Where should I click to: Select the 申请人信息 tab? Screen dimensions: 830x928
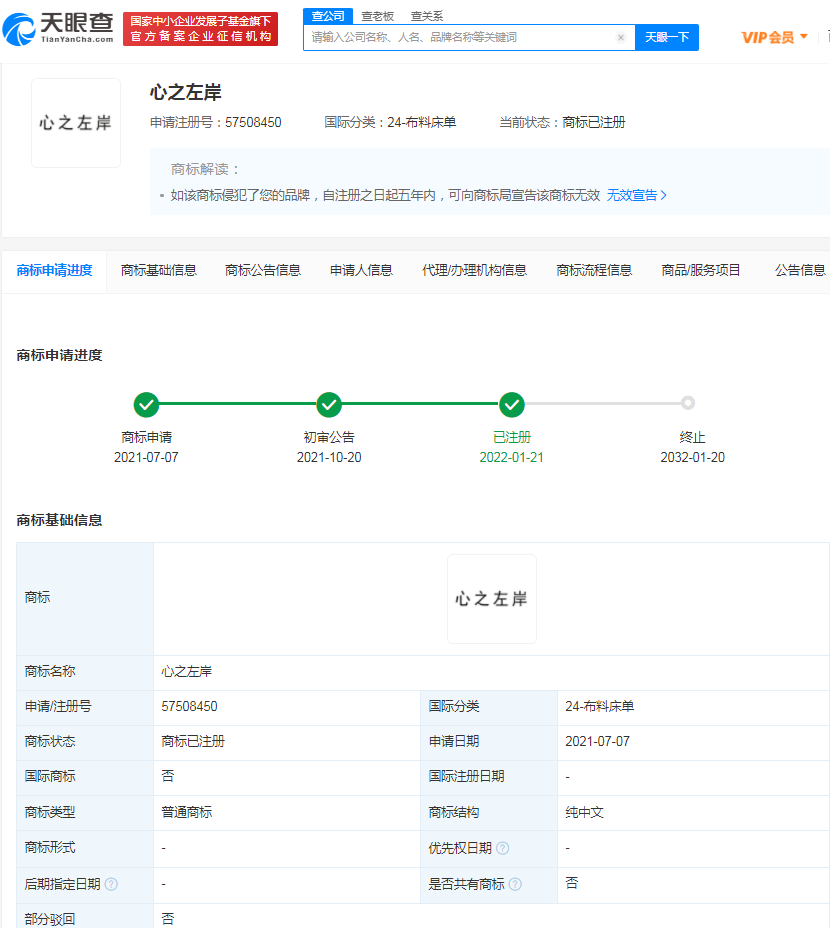(361, 270)
